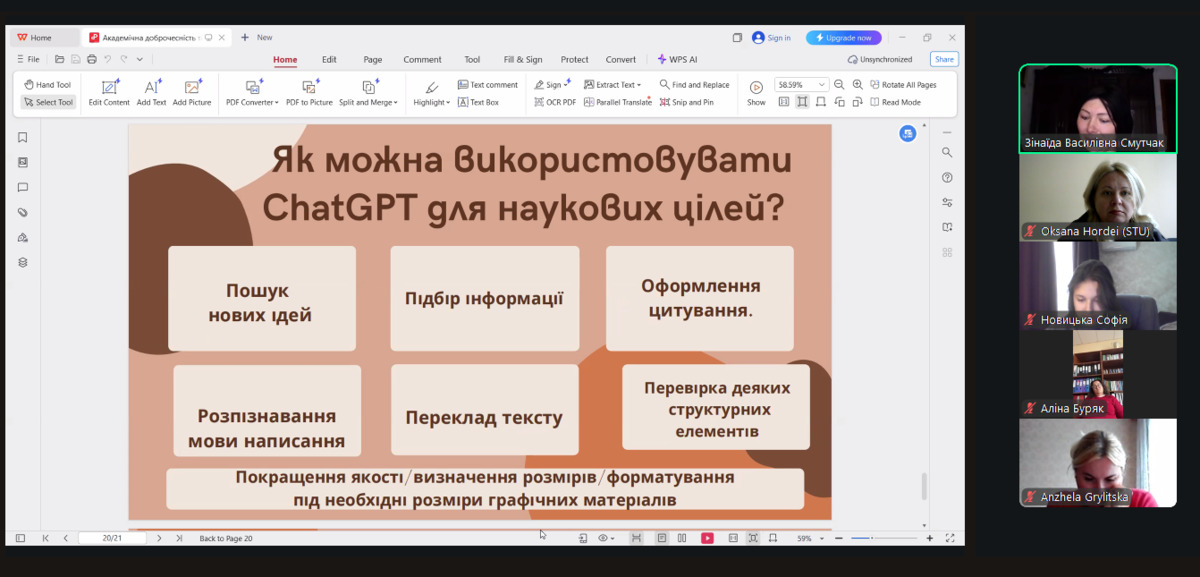Click the Find and Replace tool
This screenshot has width=1200, height=577.
tap(694, 85)
